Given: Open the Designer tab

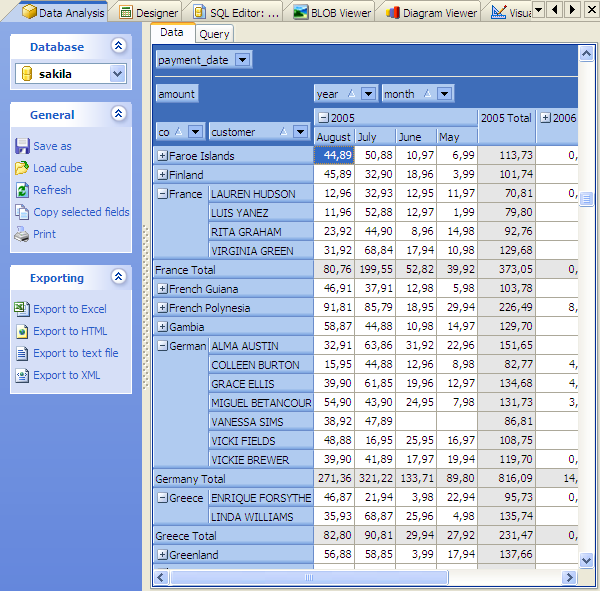Looking at the screenshot, I should (148, 13).
